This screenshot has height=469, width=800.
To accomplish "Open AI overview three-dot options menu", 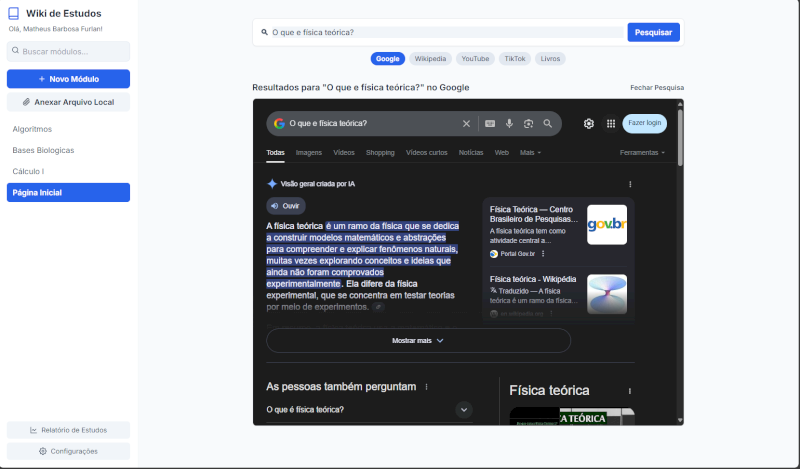I will click(x=630, y=184).
